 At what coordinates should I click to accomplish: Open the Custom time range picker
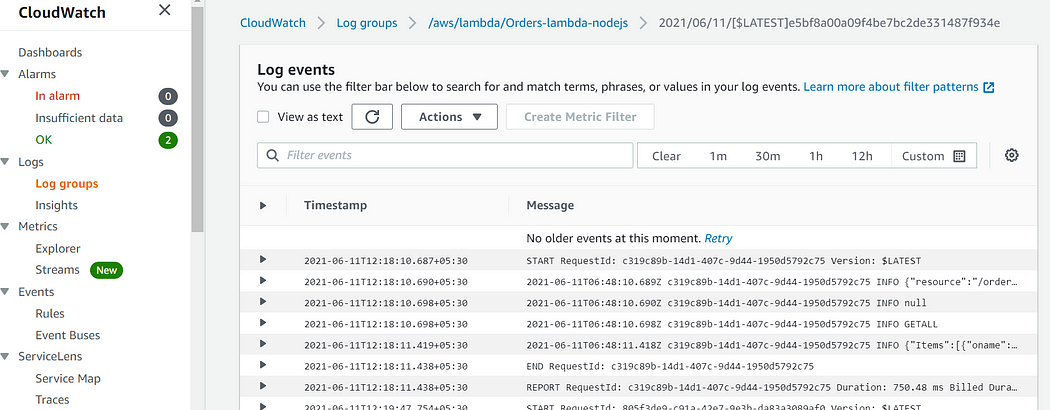click(x=933, y=156)
